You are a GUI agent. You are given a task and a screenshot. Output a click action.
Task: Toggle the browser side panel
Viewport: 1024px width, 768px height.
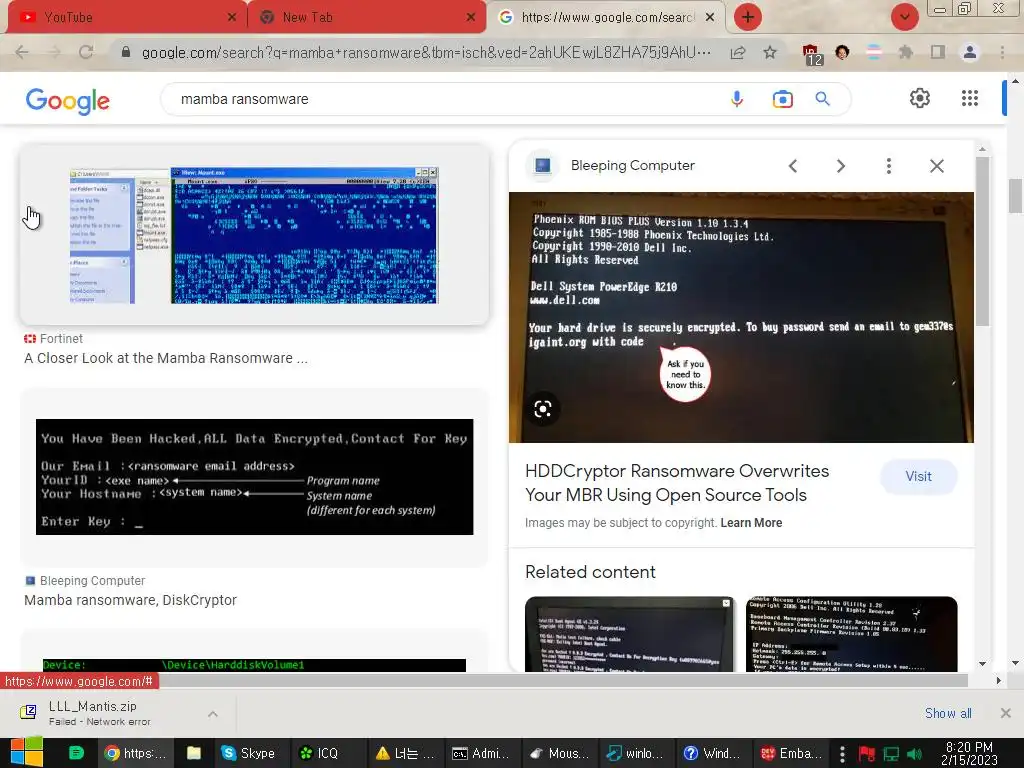point(937,52)
